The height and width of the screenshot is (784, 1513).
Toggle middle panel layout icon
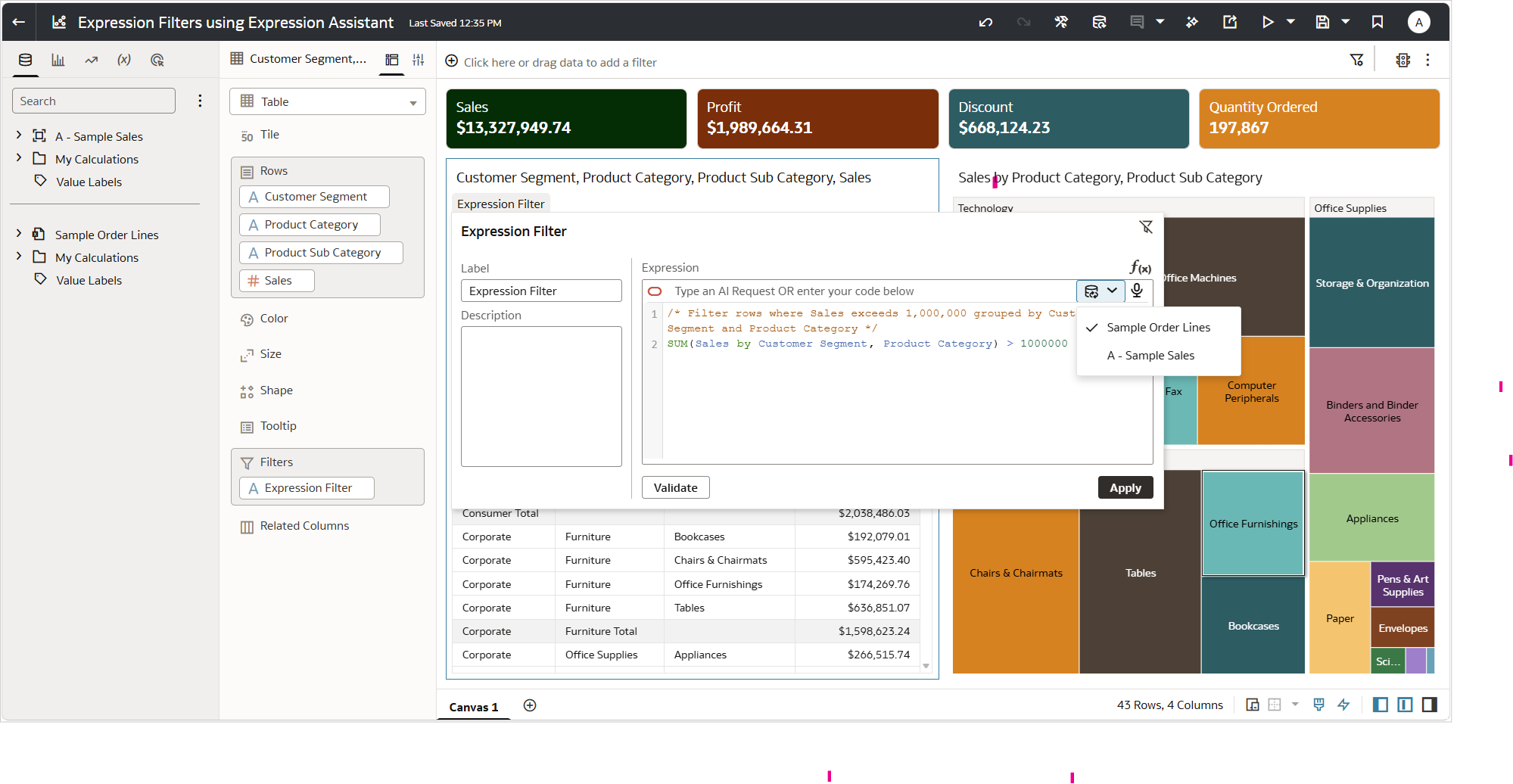(1405, 705)
